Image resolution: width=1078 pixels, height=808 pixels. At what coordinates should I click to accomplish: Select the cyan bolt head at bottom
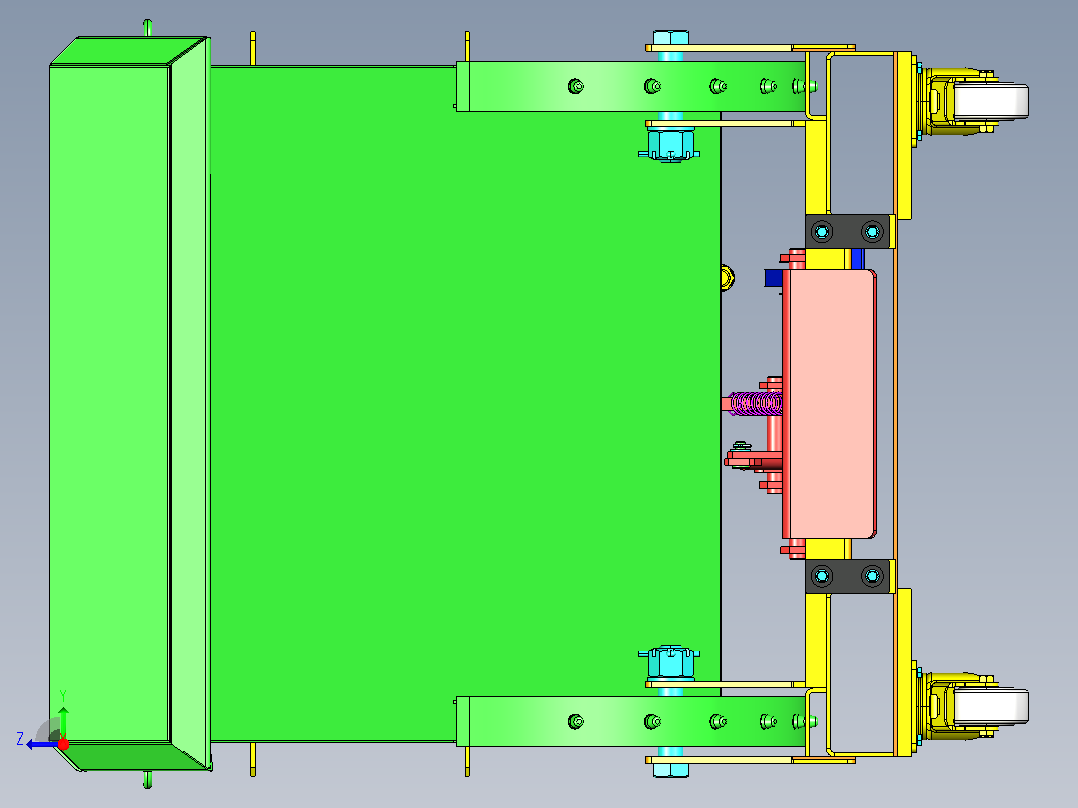[670, 769]
